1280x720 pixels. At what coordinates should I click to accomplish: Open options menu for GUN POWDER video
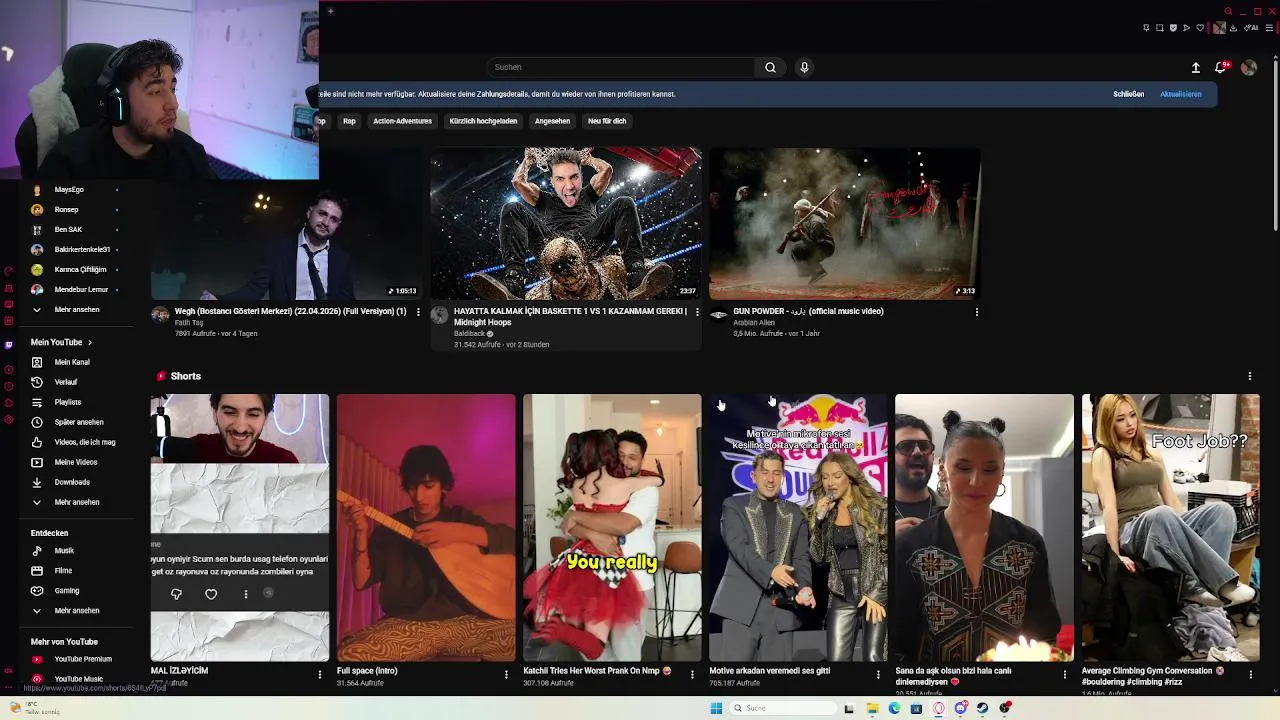(x=976, y=311)
